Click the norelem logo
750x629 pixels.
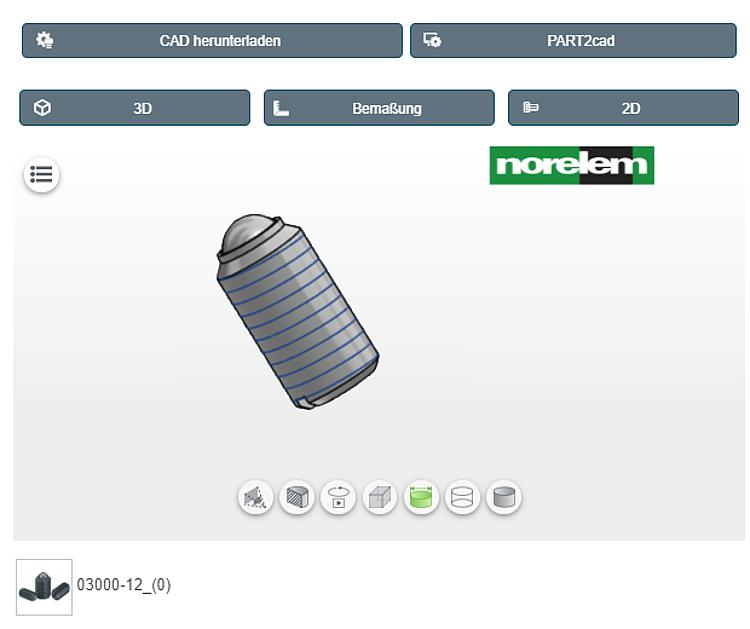pos(571,166)
